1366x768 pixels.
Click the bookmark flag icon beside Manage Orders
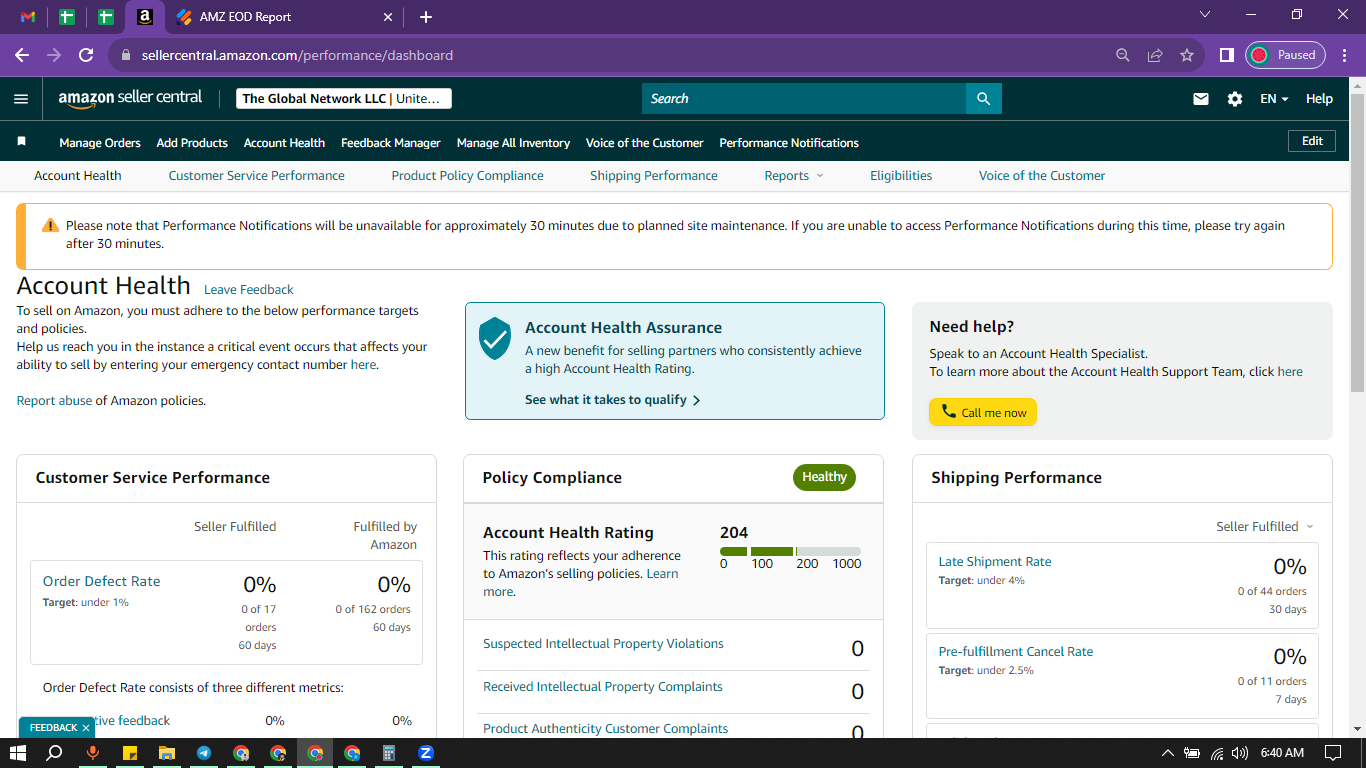coord(22,142)
